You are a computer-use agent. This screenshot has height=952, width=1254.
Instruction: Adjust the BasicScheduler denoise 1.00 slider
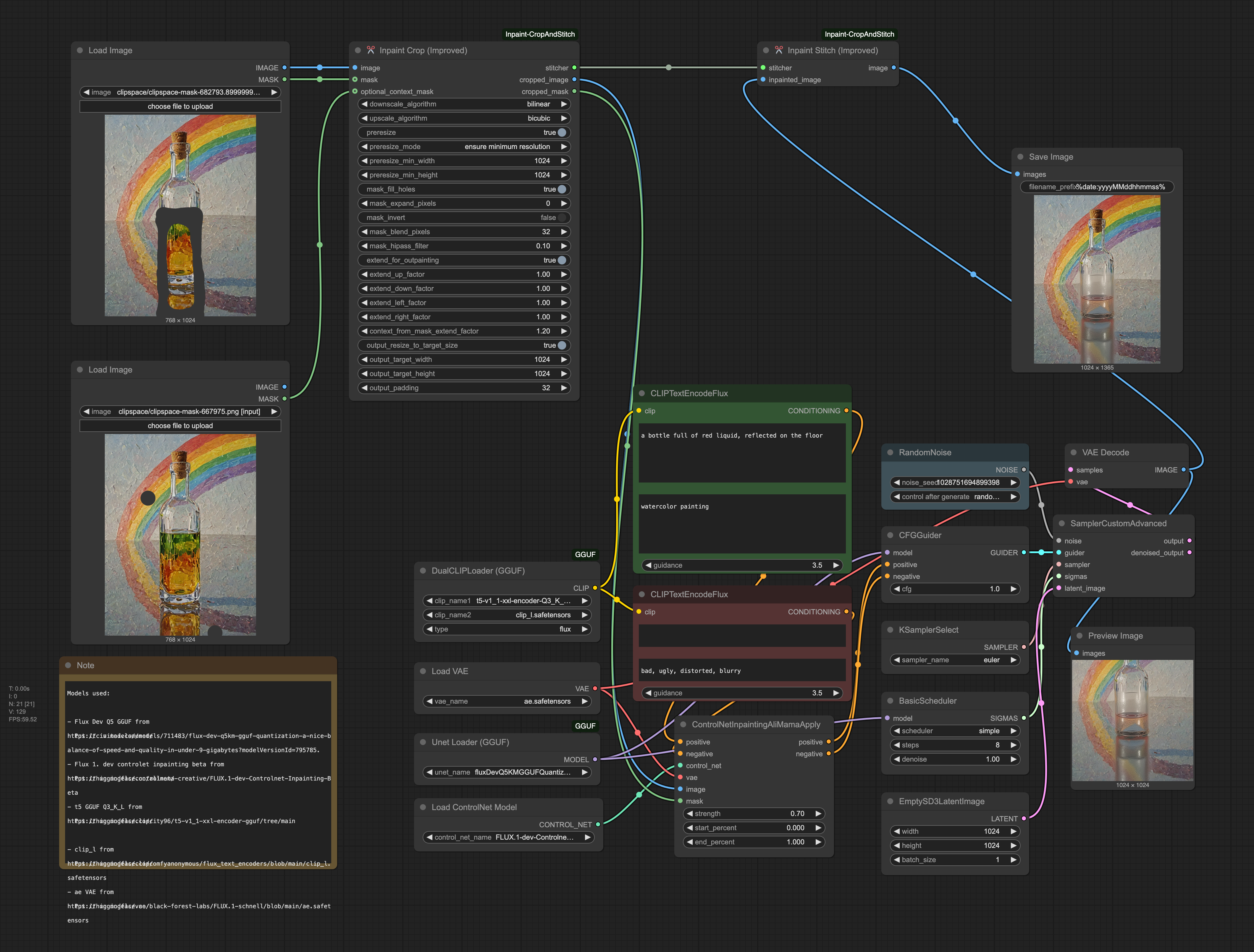[955, 759]
